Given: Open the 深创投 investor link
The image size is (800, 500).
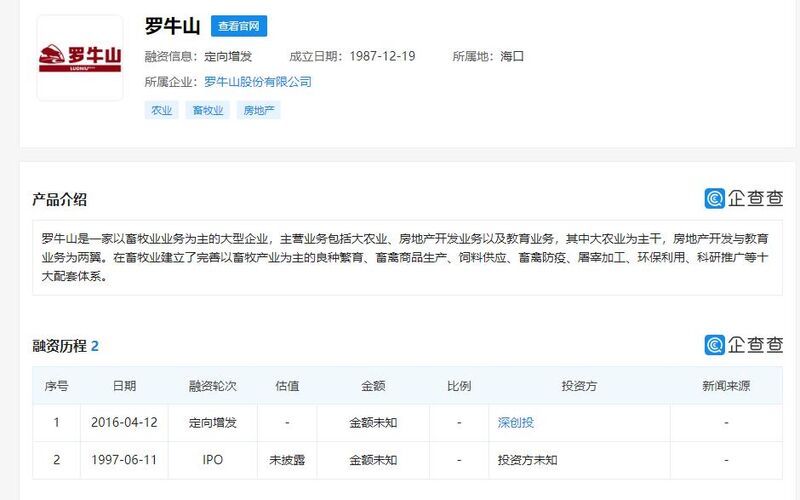Looking at the screenshot, I should (516, 422).
